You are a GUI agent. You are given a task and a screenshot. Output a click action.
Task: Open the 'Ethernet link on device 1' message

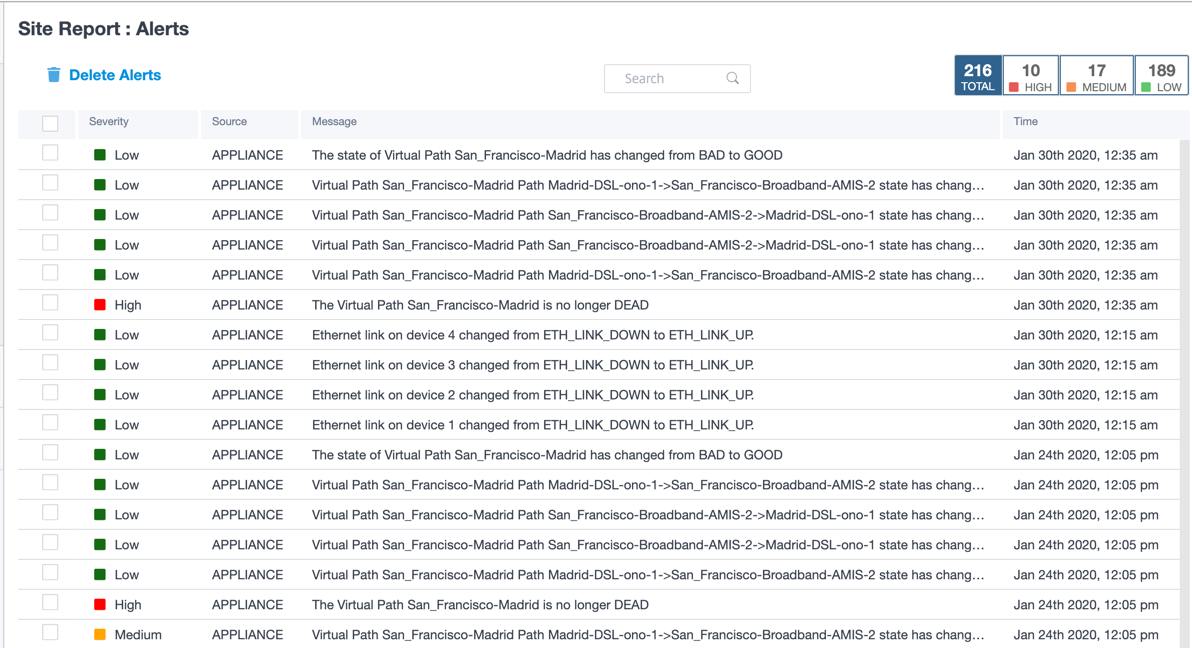pos(533,425)
